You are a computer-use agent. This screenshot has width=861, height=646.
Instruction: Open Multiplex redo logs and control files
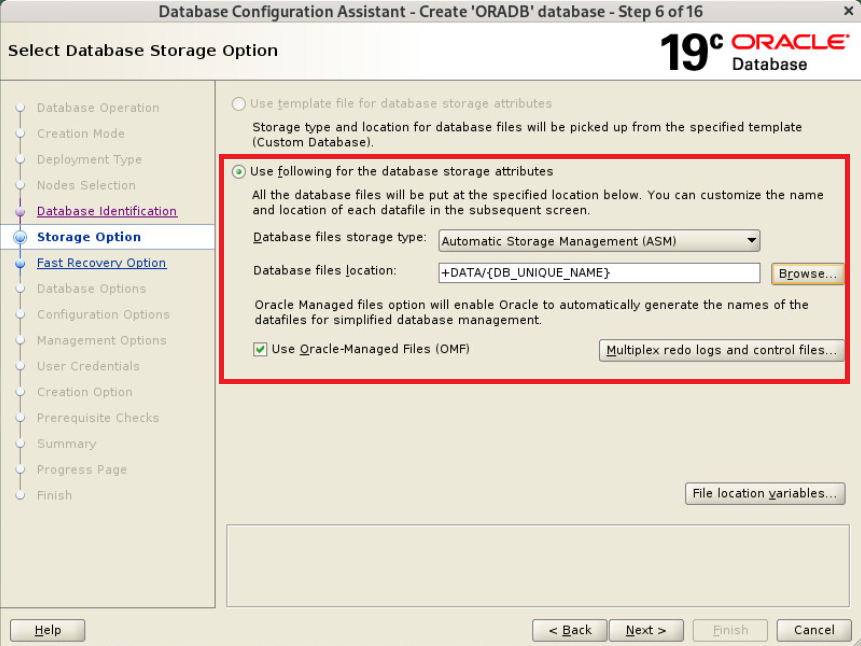click(722, 350)
